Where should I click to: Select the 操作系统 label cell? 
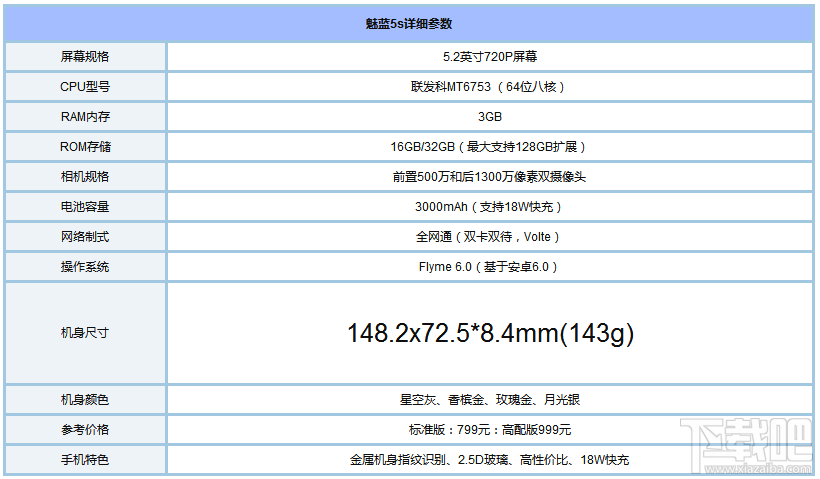85,267
